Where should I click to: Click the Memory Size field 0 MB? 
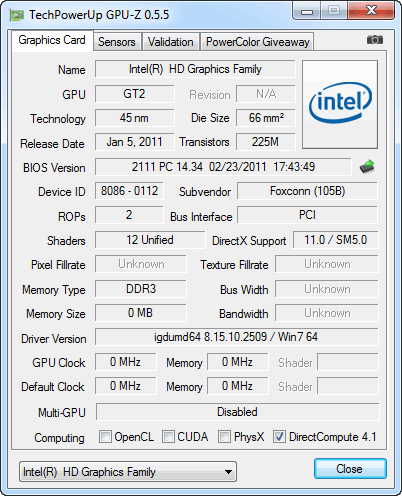point(141,313)
